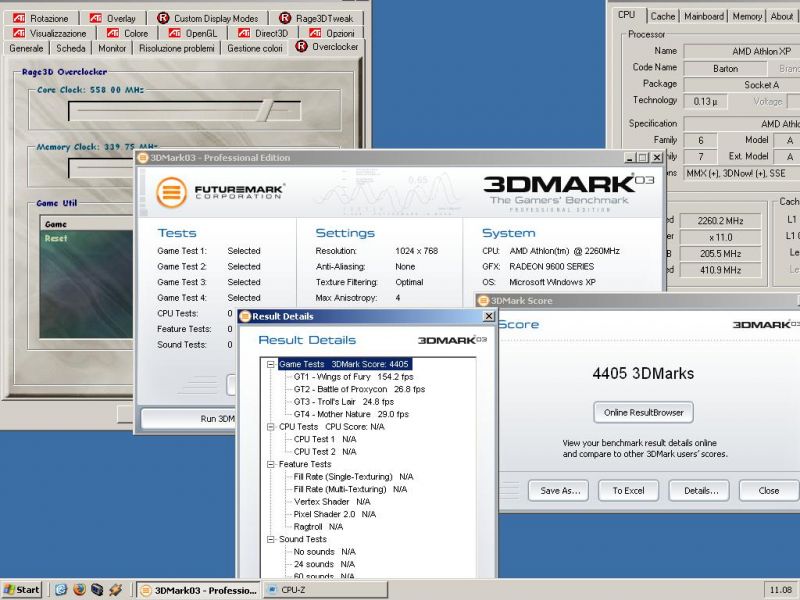Select the Fill Rate (Single-Texturing) row
Screen dimensions: 800x600
[354, 477]
